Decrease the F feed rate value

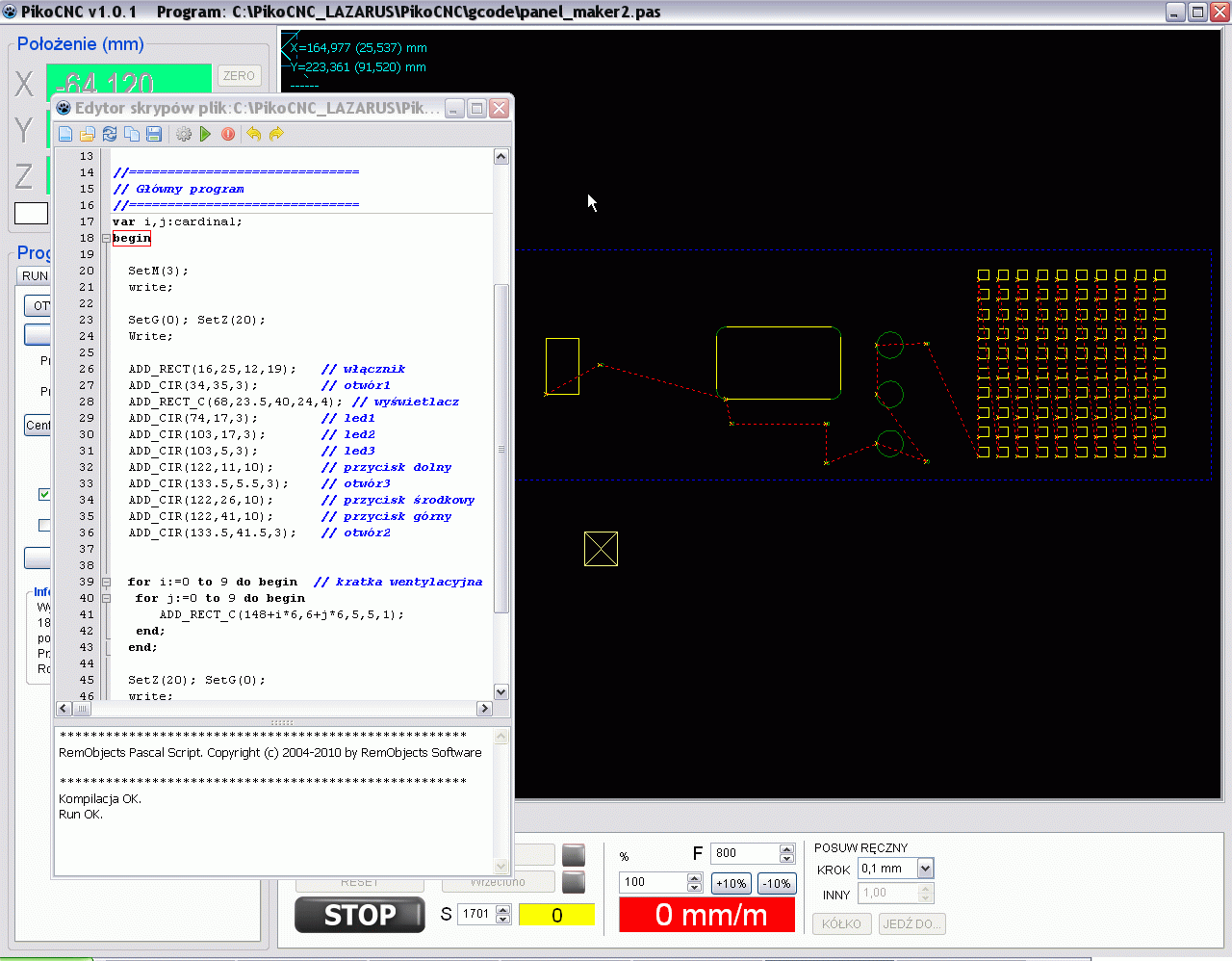tap(787, 858)
